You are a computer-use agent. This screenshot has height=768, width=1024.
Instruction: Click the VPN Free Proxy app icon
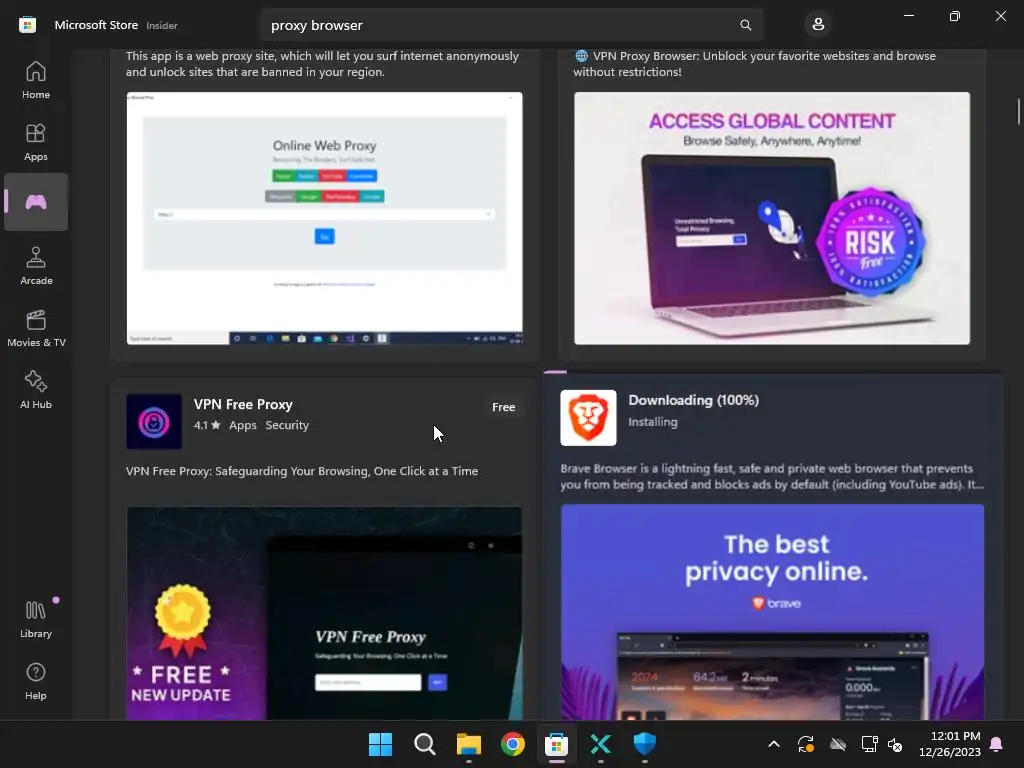tap(154, 421)
